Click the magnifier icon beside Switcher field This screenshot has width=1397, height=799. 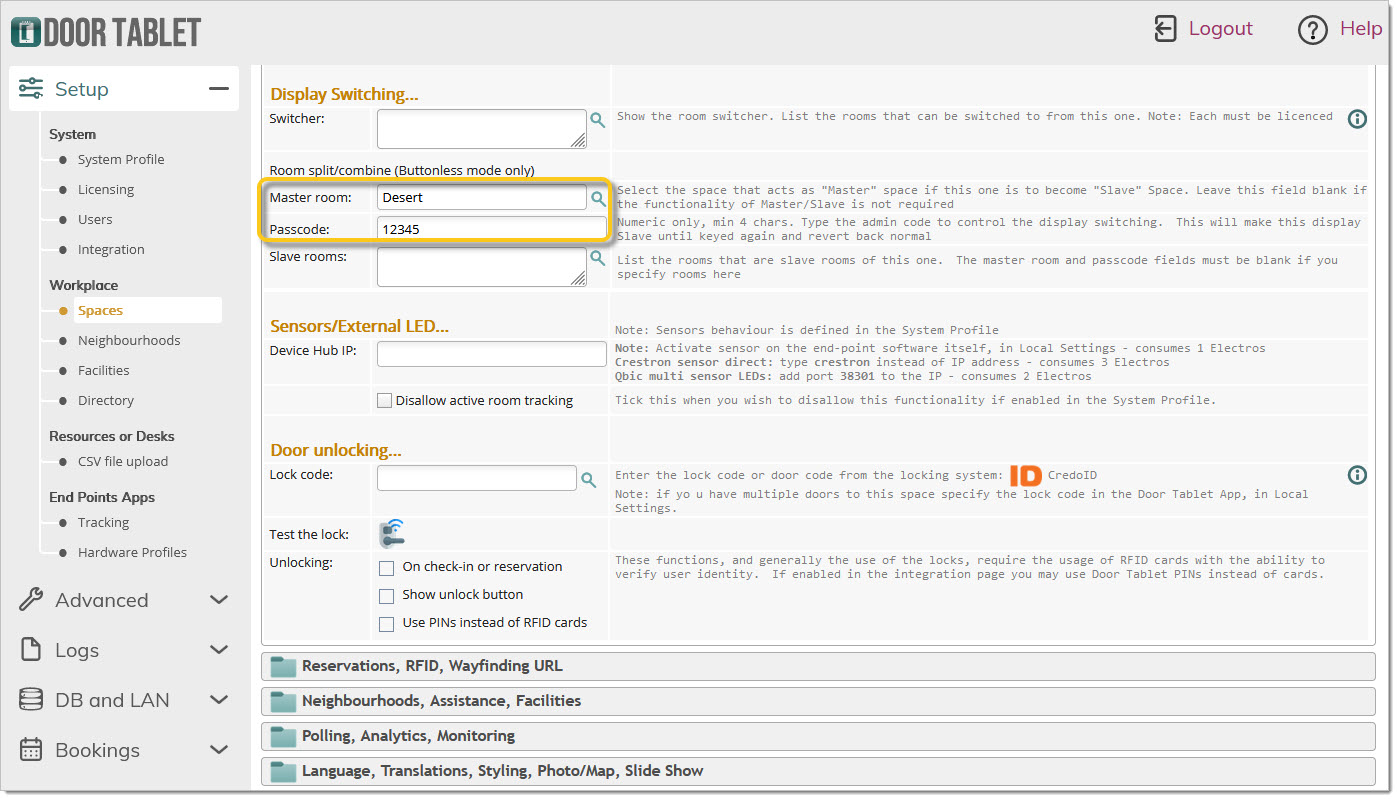[597, 120]
